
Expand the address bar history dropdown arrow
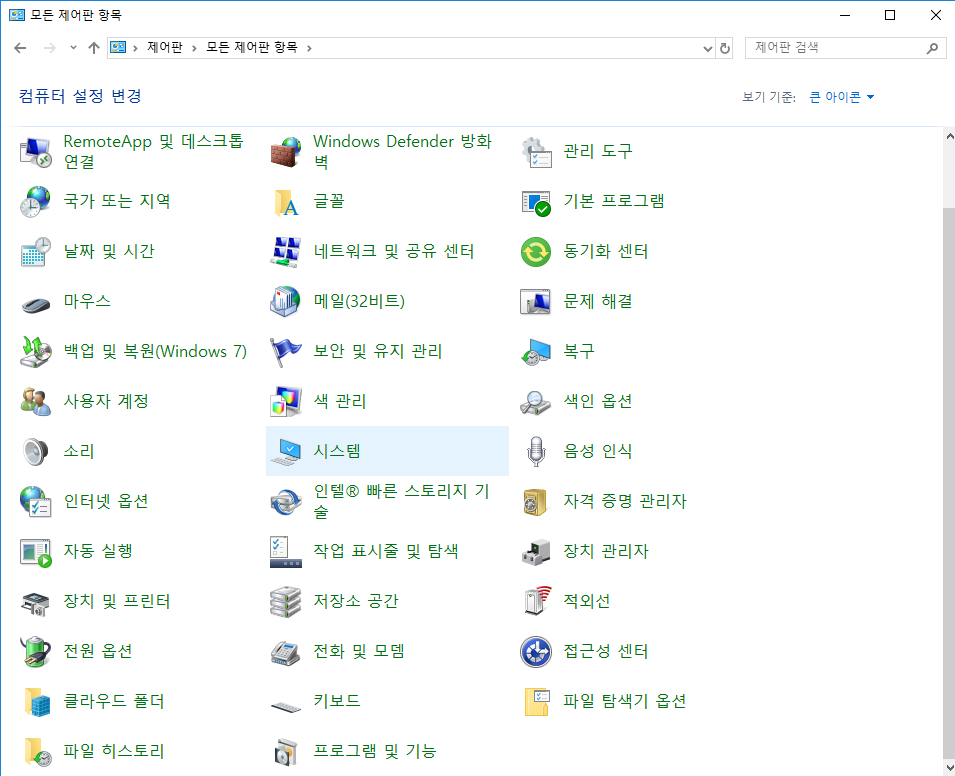pos(707,48)
